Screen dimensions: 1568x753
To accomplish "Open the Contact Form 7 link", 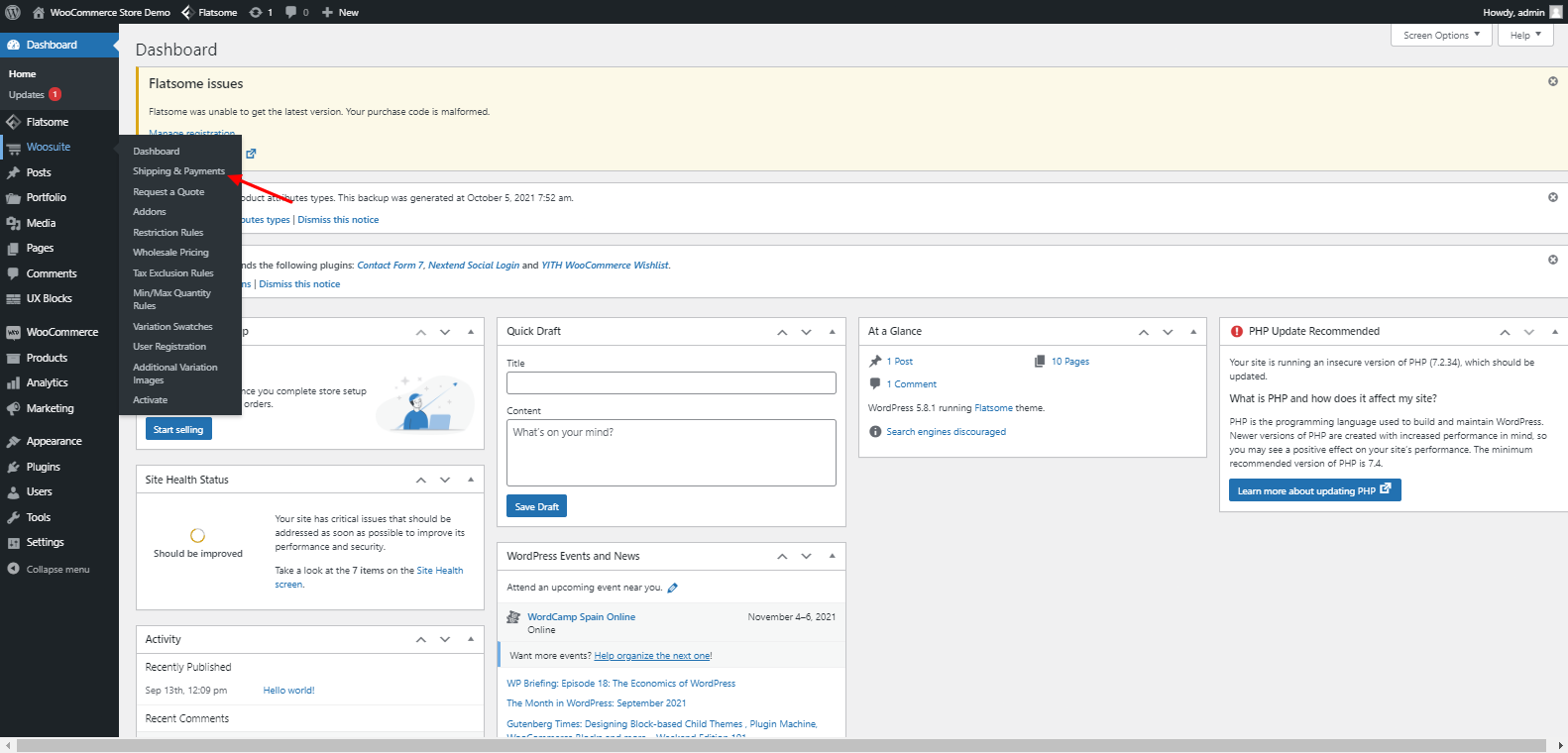I will click(x=390, y=266).
